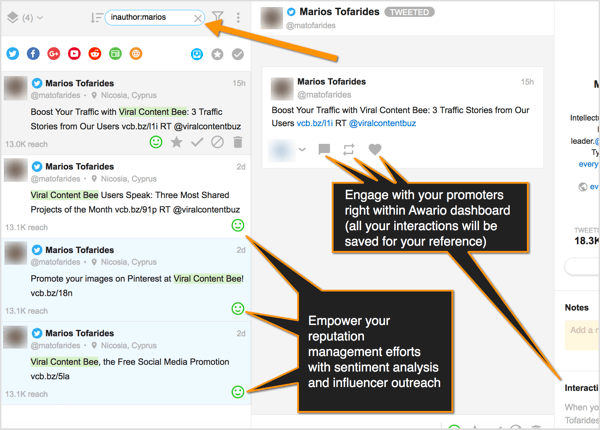600x430 pixels.
Task: Open the layers alerts dropdown (4)
Action: pyautogui.click(x=25, y=18)
